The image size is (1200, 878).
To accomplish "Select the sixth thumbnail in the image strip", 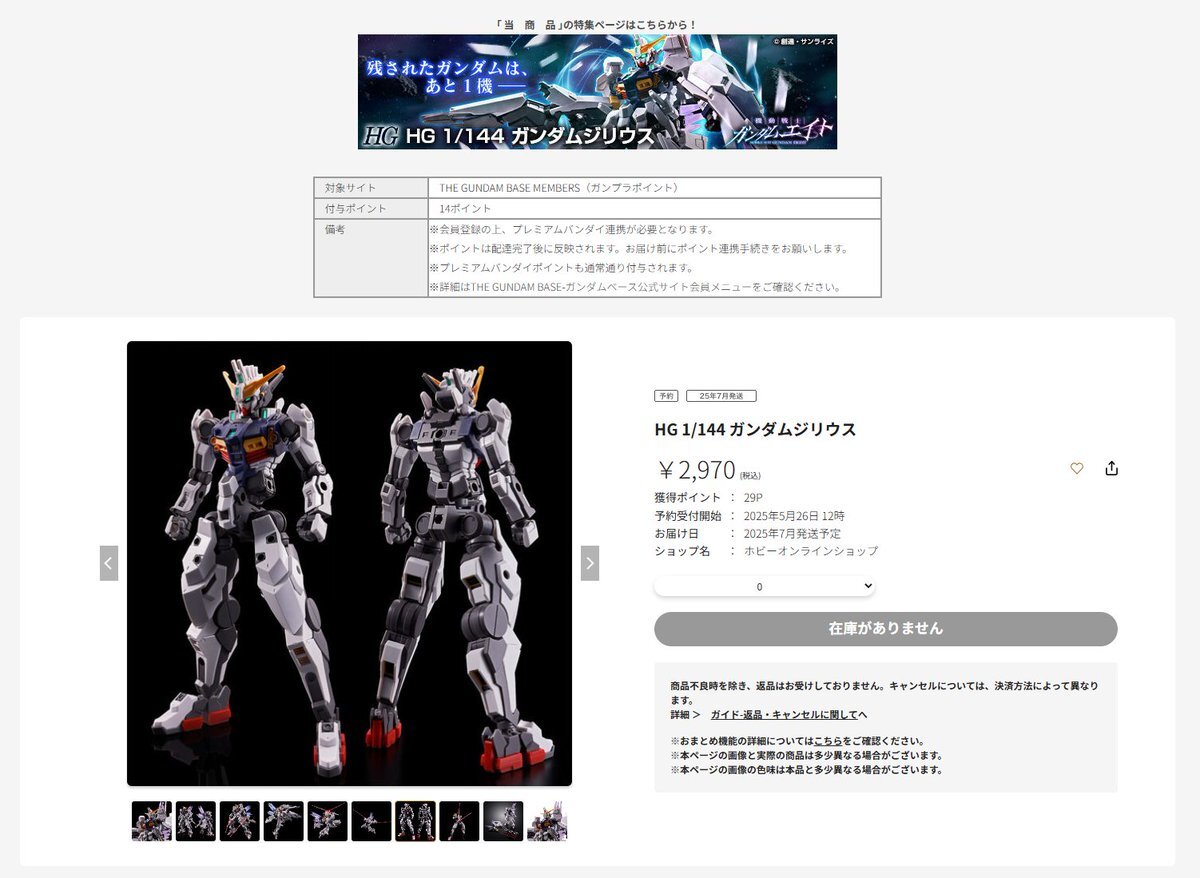I will (x=372, y=821).
